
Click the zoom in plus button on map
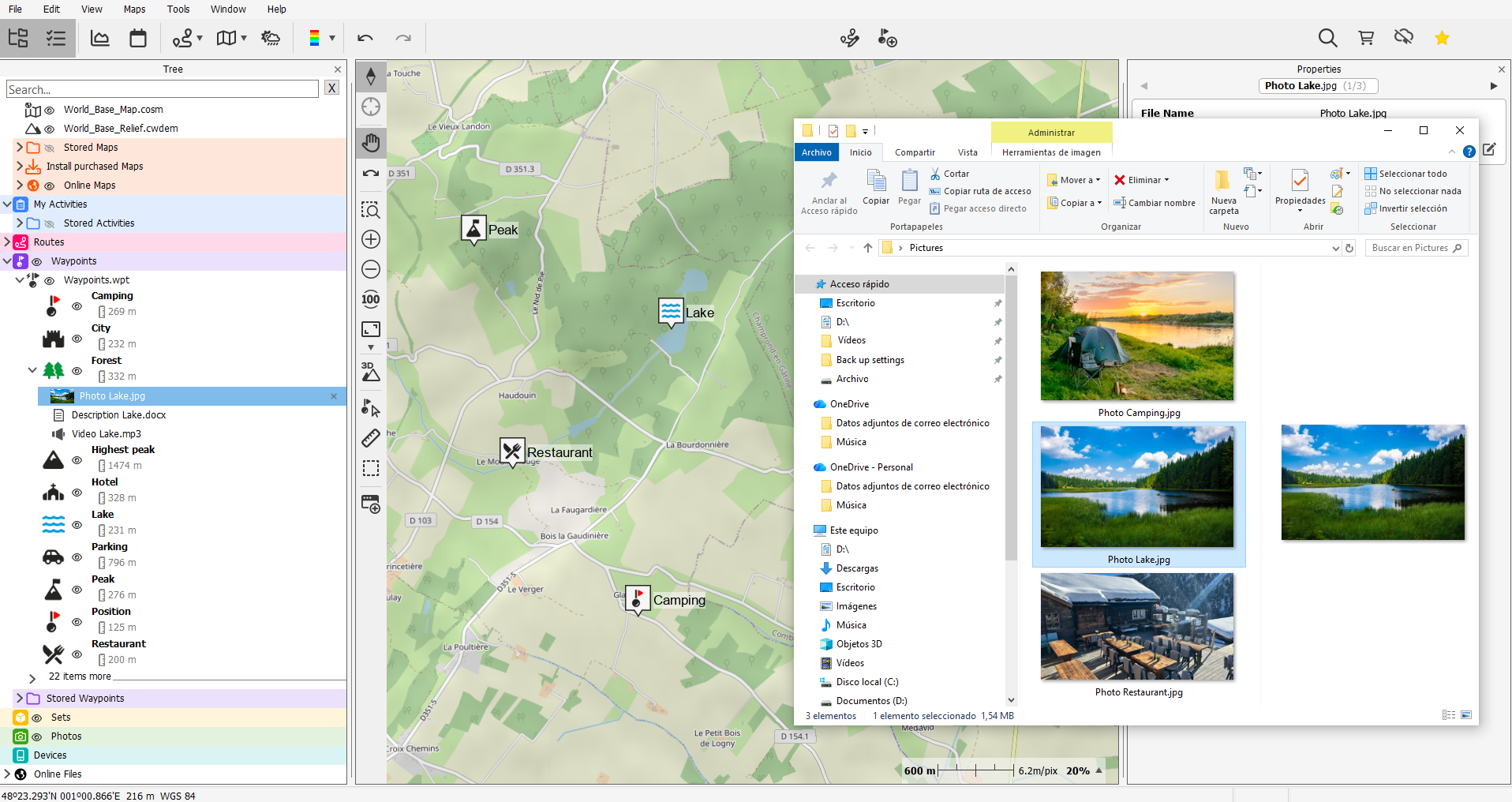(371, 239)
